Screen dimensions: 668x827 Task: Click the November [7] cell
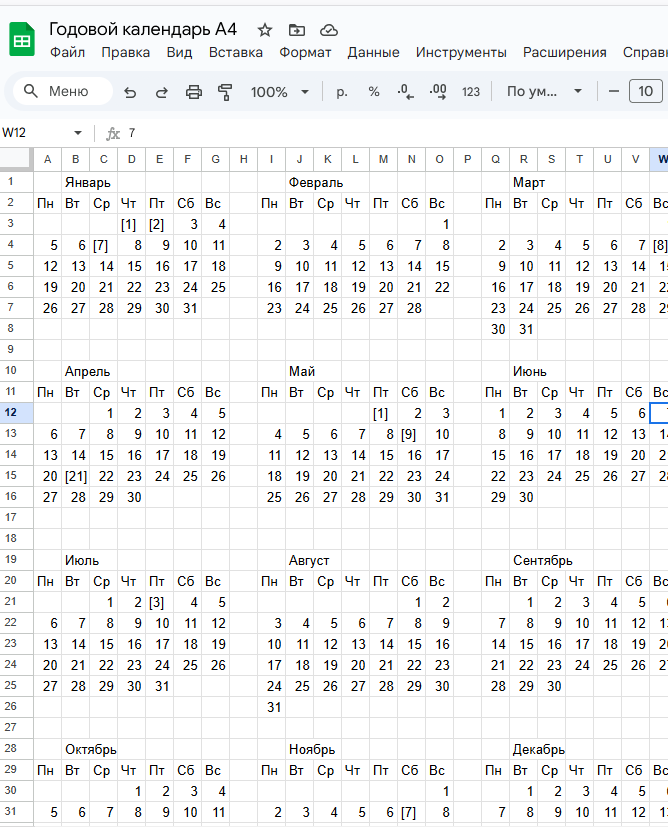411,812
